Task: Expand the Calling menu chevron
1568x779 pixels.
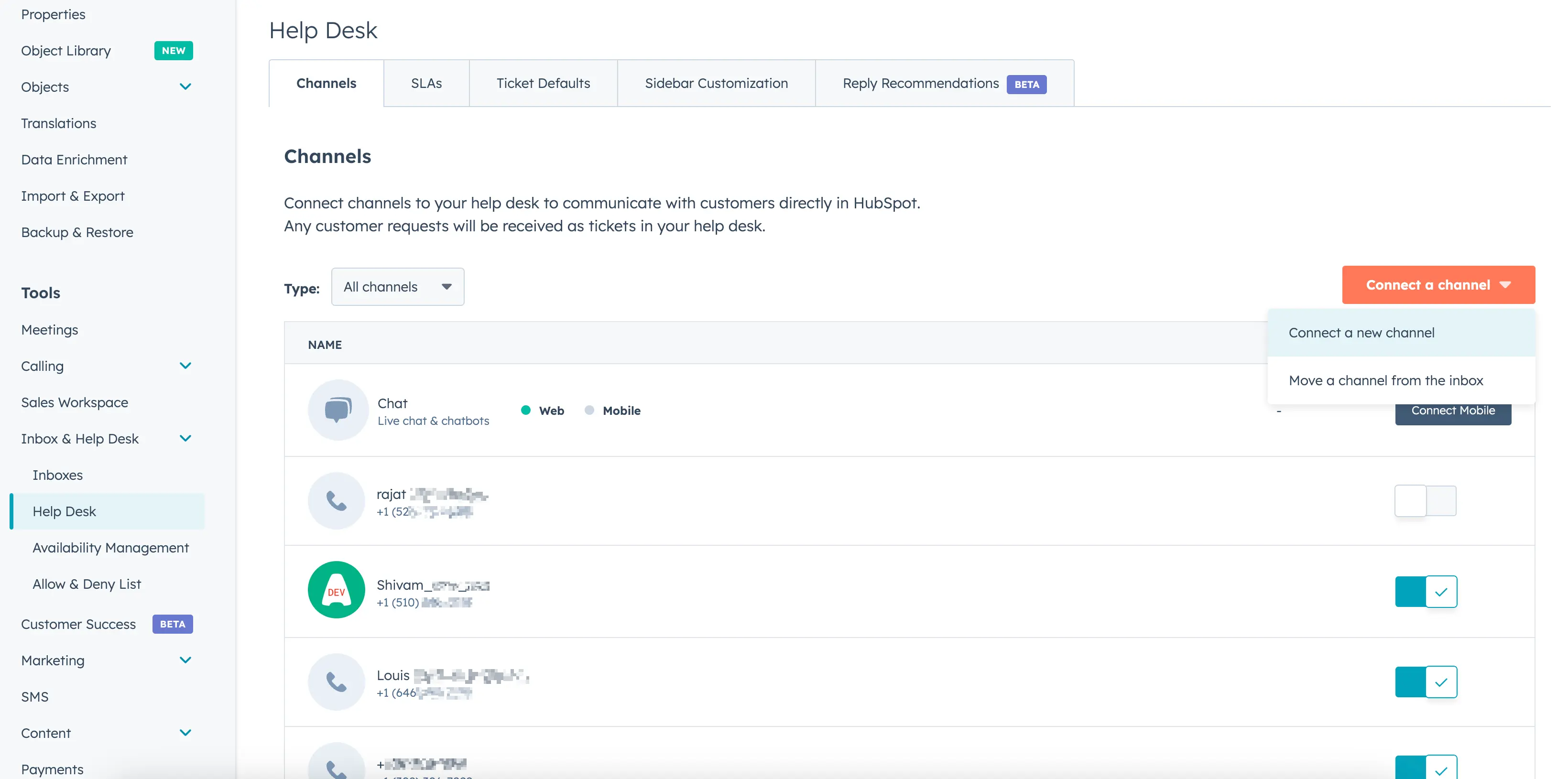Action: (x=185, y=366)
